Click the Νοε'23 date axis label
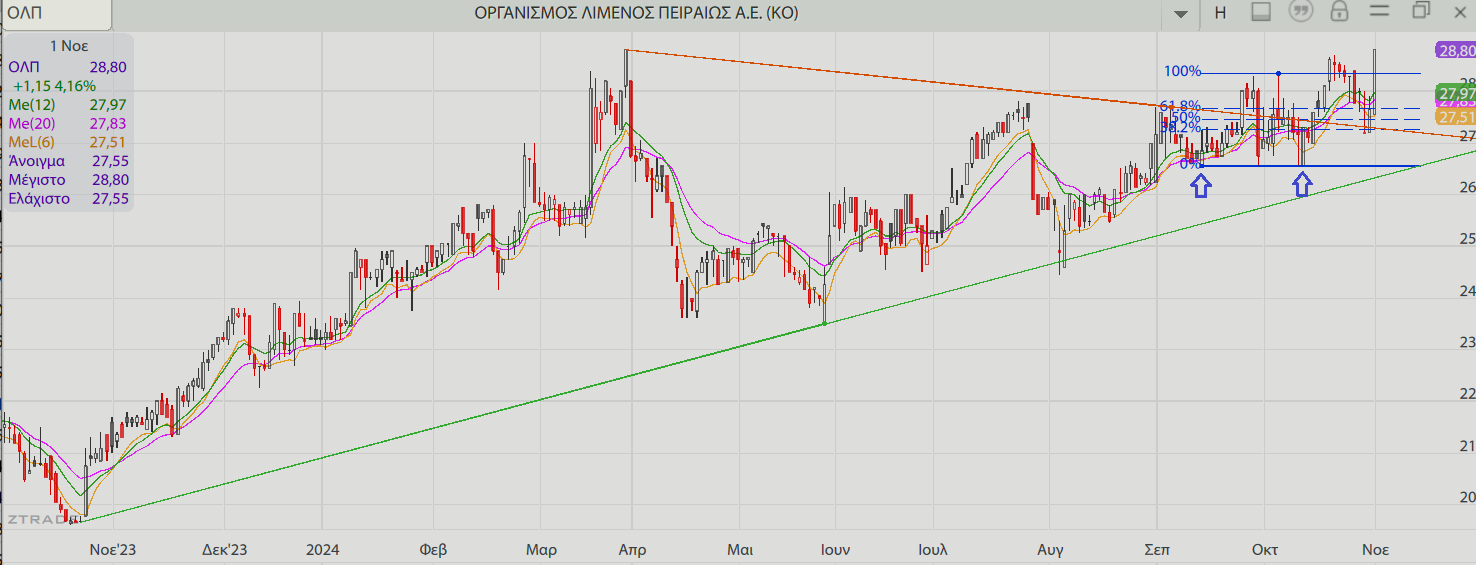Screen dimensions: 1476x565 click(112, 549)
